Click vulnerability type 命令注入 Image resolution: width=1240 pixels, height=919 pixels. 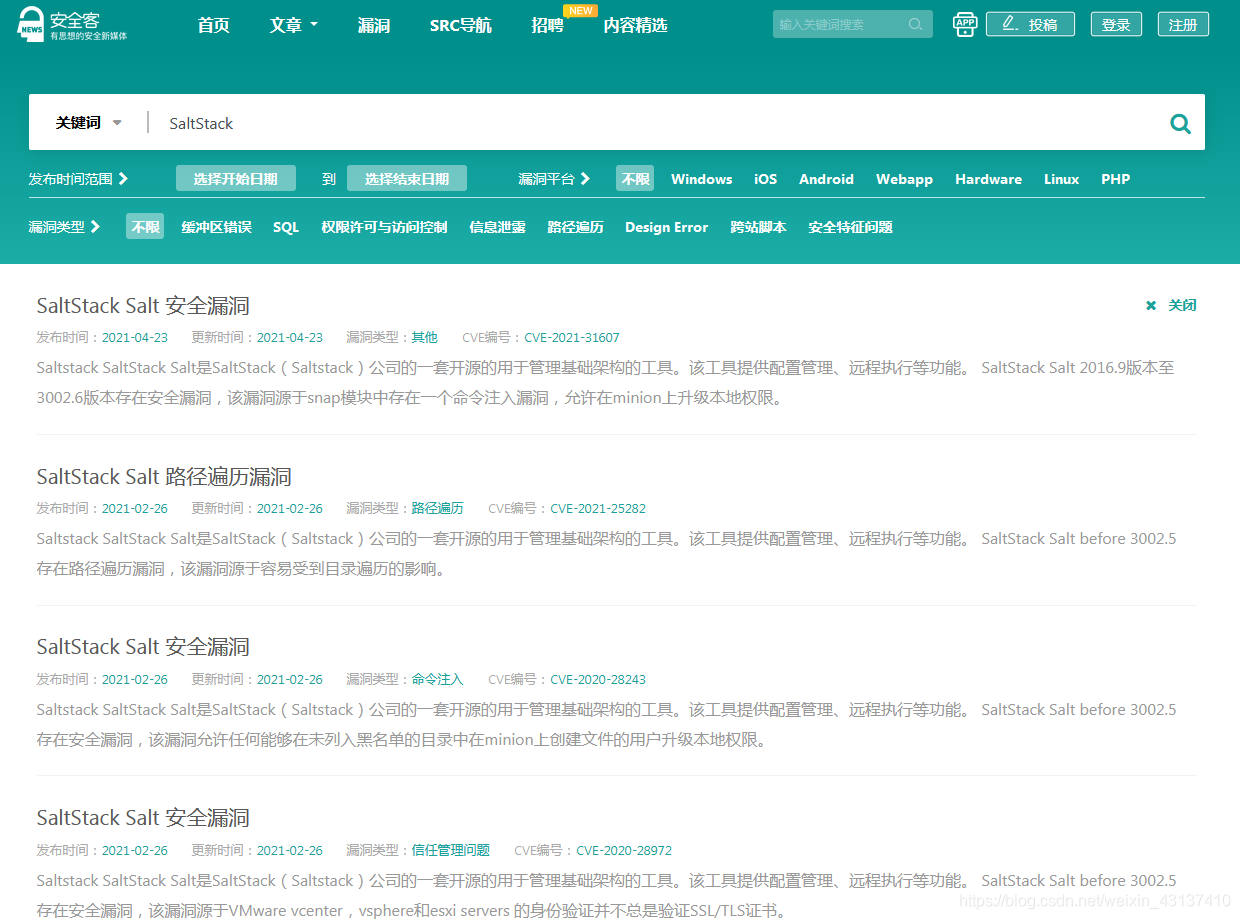tap(438, 680)
